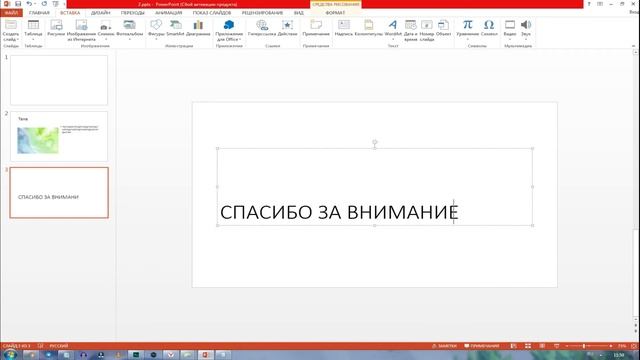Select slide 1 thumbnail
Image resolution: width=640 pixels, height=360 pixels.
click(x=59, y=80)
